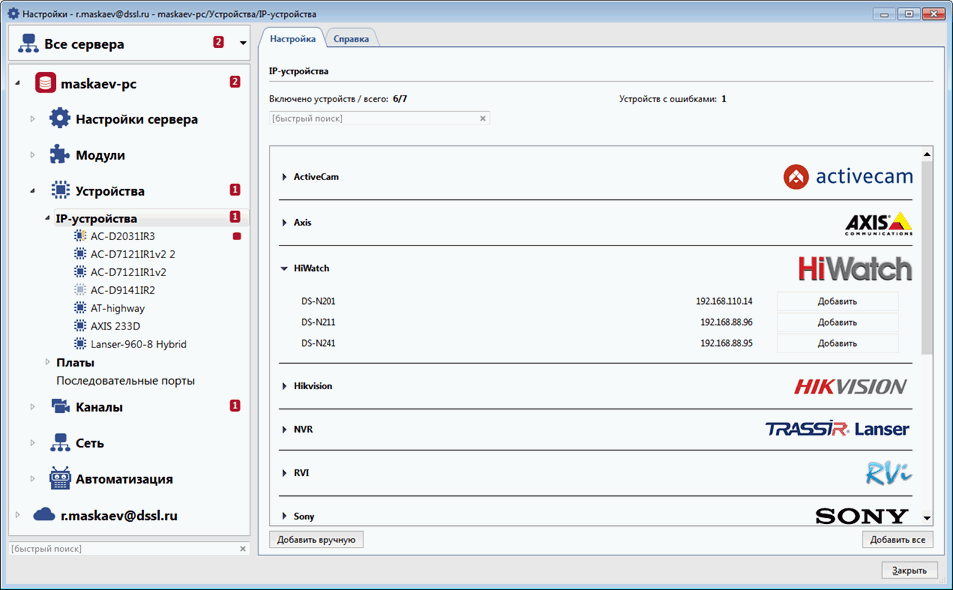Expand the Hikvision vendor group
The image size is (953, 590).
285,386
